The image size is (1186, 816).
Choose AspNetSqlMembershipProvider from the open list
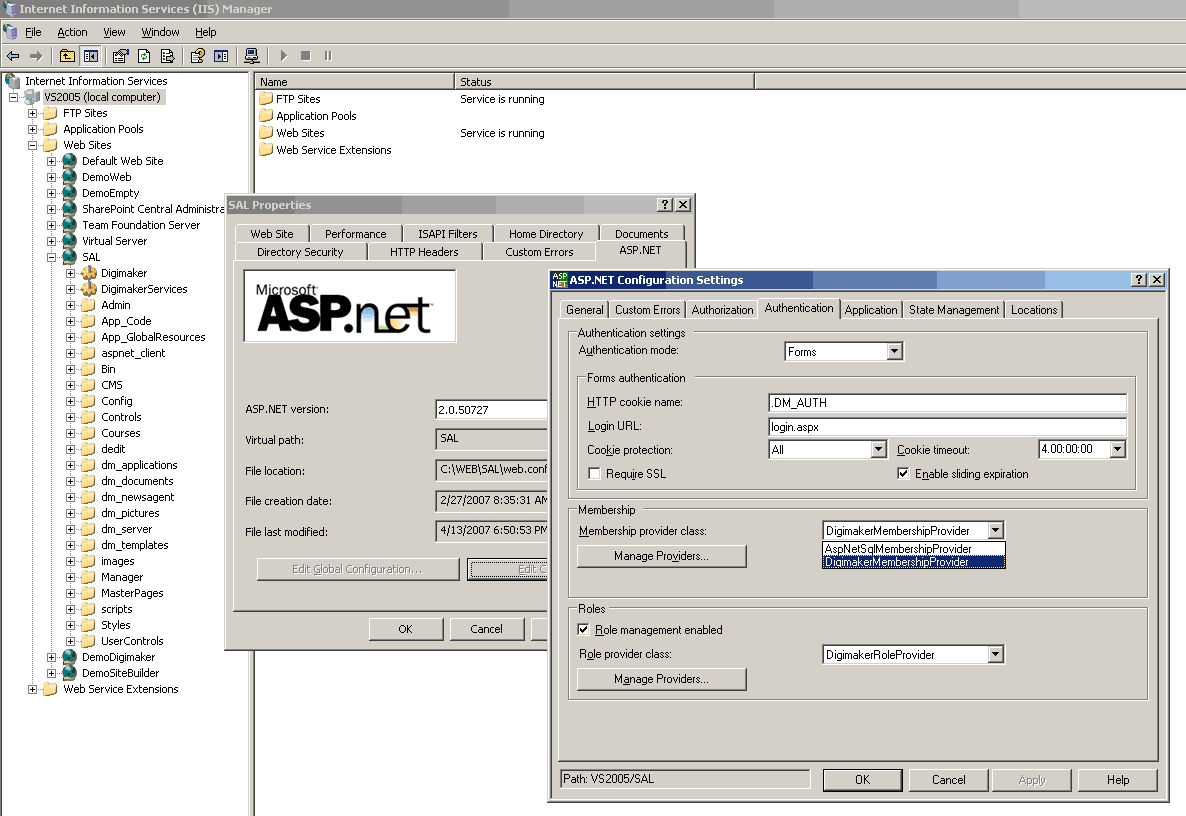914,549
